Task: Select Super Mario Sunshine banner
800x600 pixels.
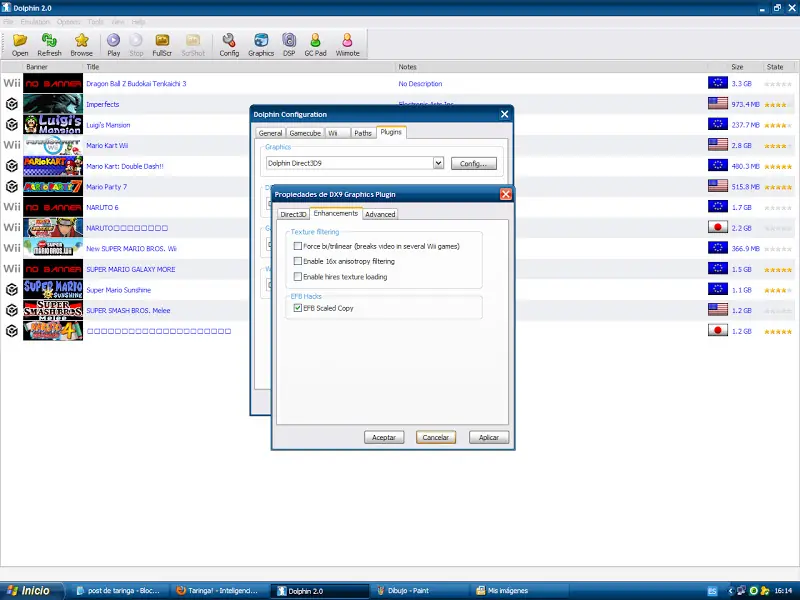Action: (x=53, y=290)
